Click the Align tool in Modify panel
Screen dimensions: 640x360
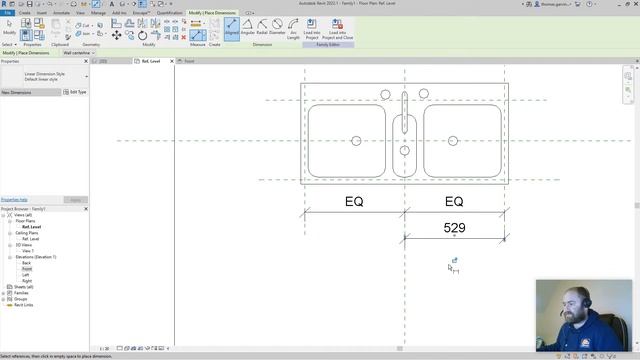pyautogui.click(x=116, y=23)
